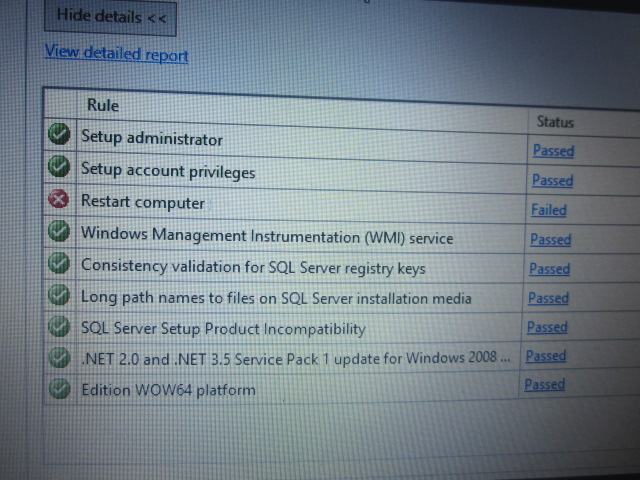The height and width of the screenshot is (480, 640).
Task: Select Long path names to files rule text
Action: 276,298
